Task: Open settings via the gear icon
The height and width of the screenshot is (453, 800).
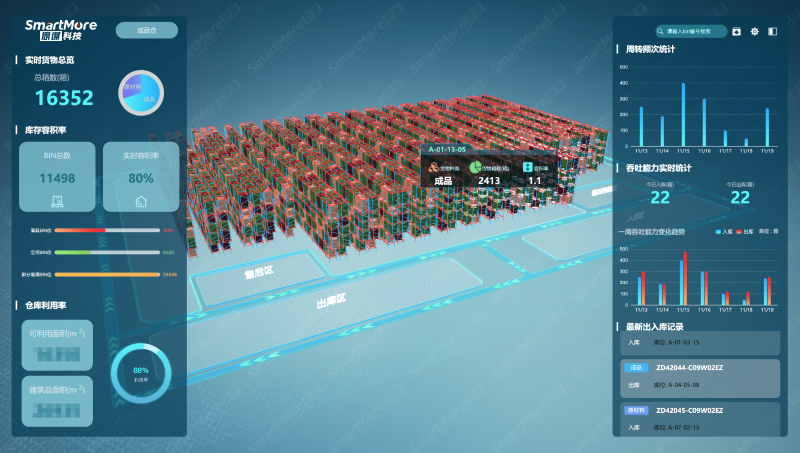Action: click(755, 32)
